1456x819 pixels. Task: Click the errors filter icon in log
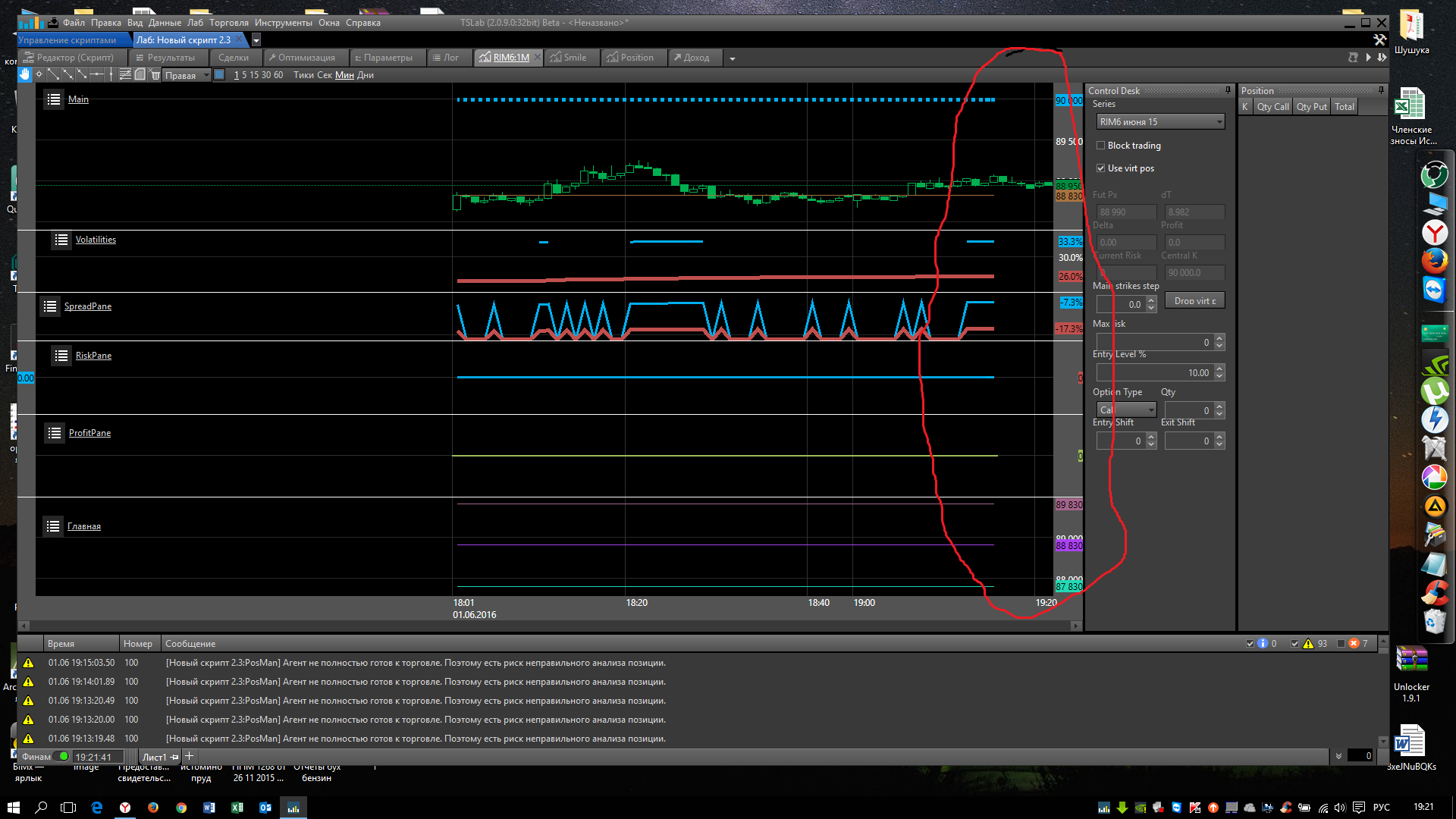click(x=1354, y=643)
